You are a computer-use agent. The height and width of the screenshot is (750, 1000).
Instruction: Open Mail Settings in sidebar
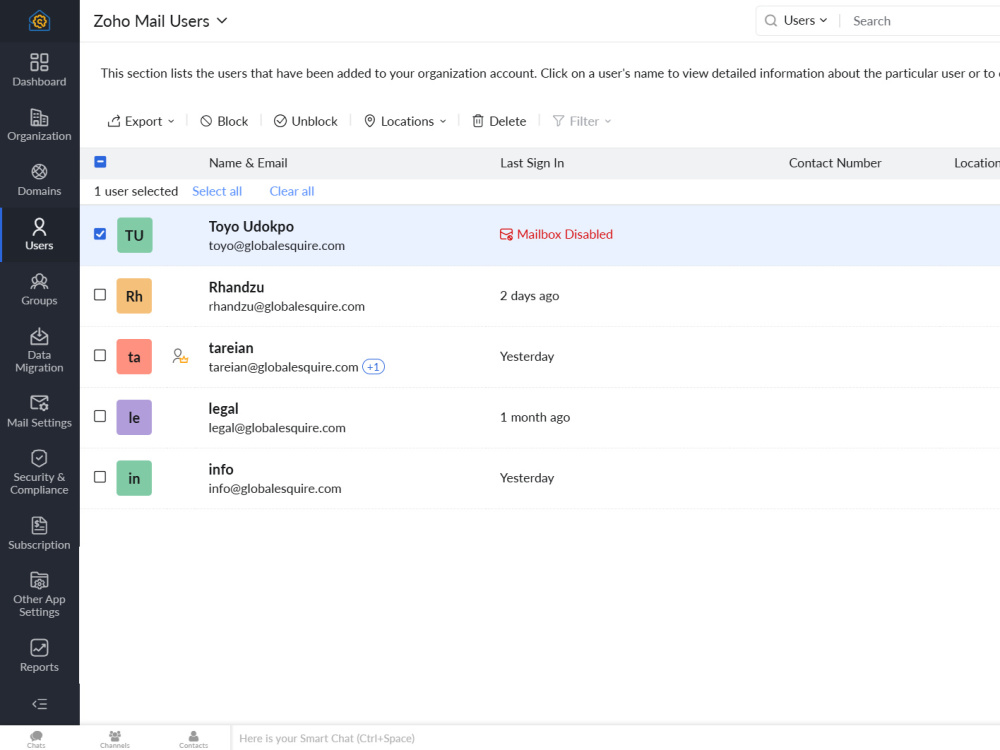click(39, 411)
